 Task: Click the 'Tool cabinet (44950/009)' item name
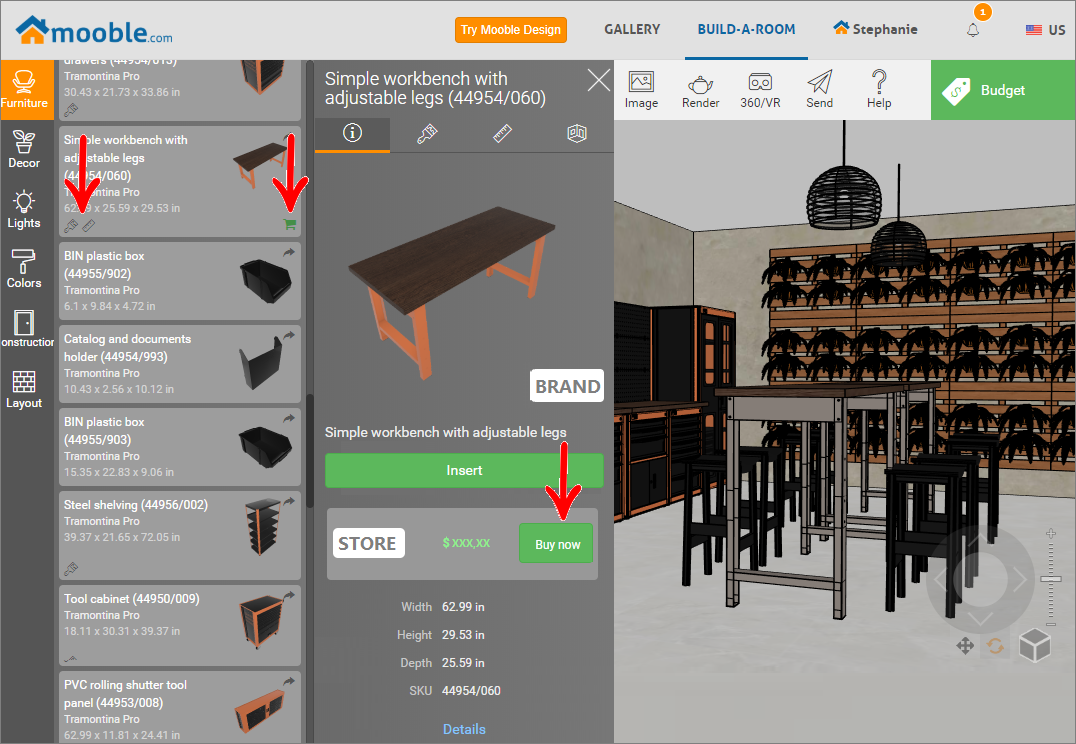click(x=132, y=598)
